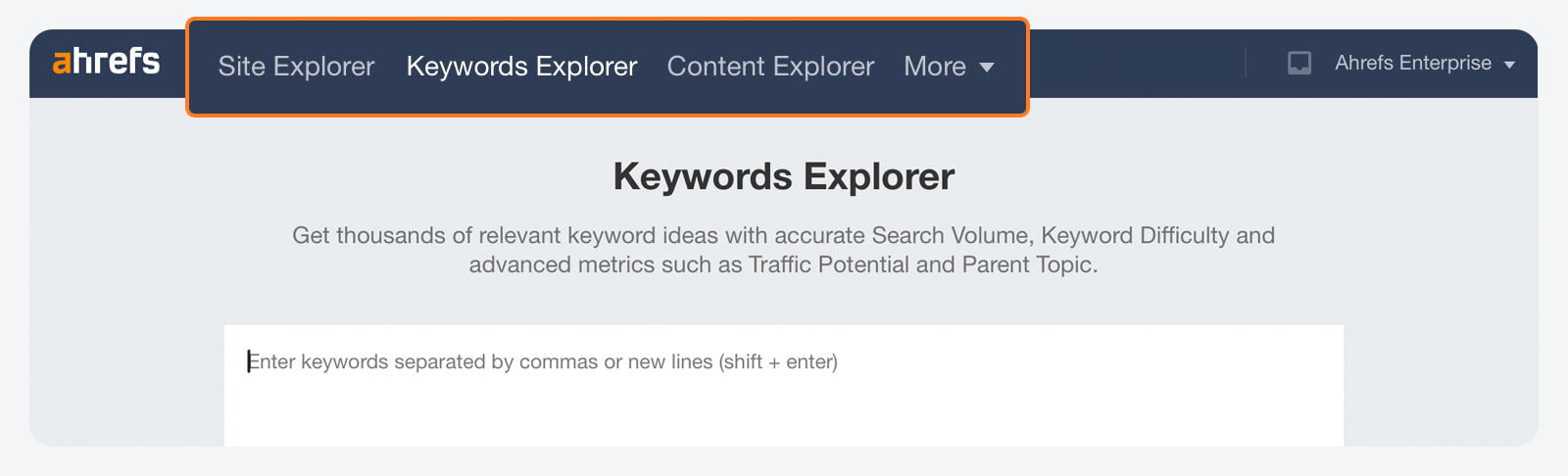Click the 'Enter keywords' placeholder text

tap(543, 362)
